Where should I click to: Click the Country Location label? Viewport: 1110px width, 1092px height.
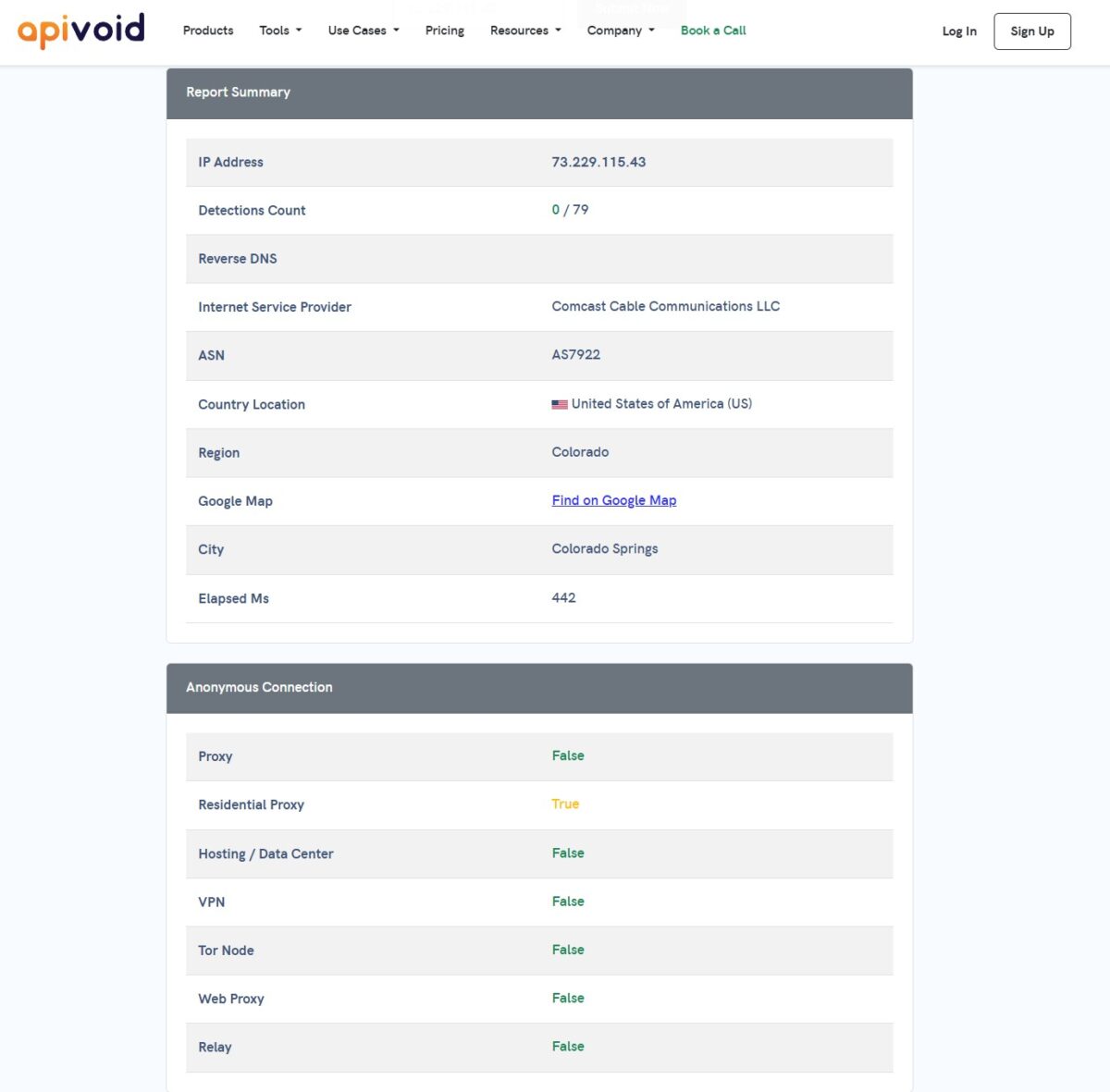[x=252, y=404]
